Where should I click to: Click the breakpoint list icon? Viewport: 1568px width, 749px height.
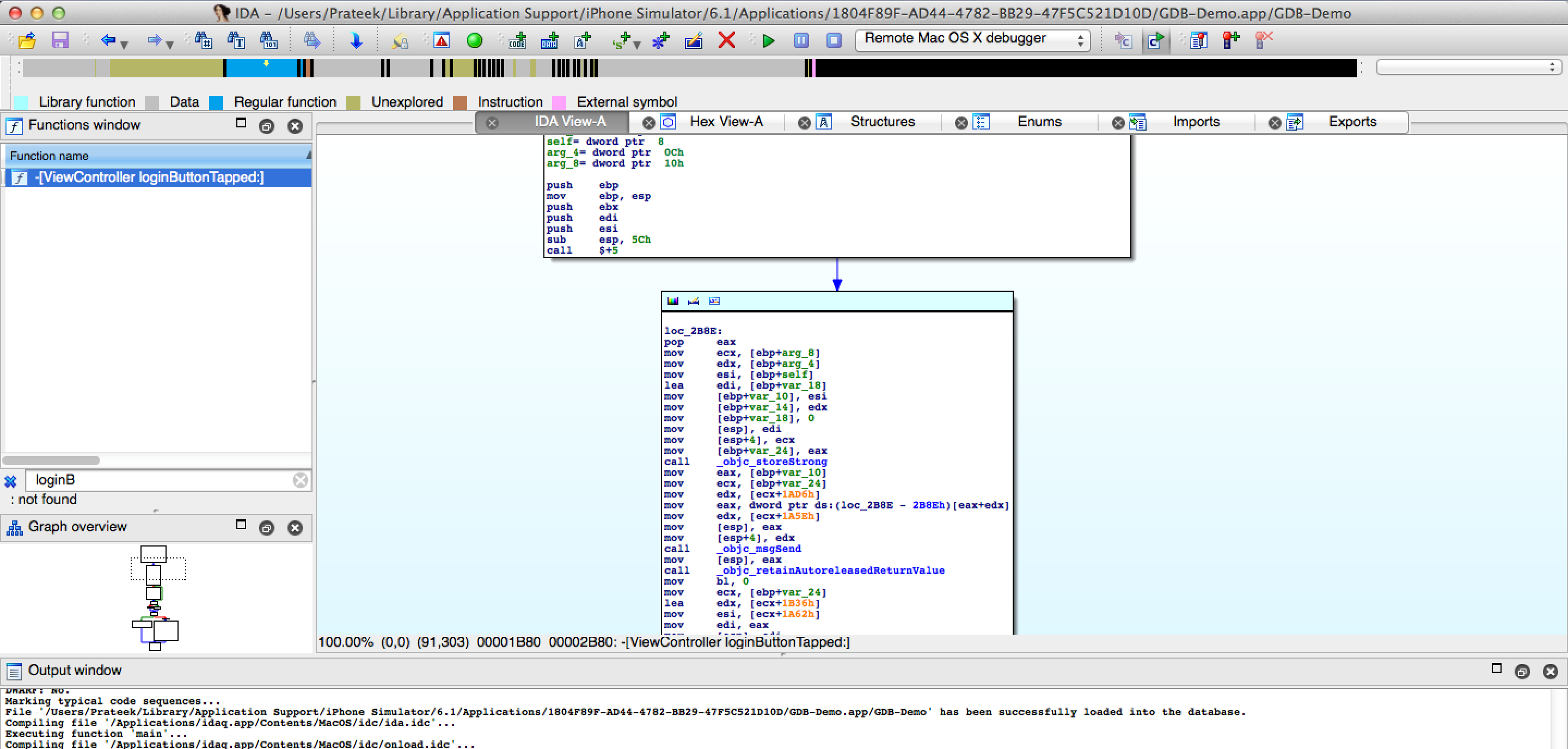(x=1198, y=41)
